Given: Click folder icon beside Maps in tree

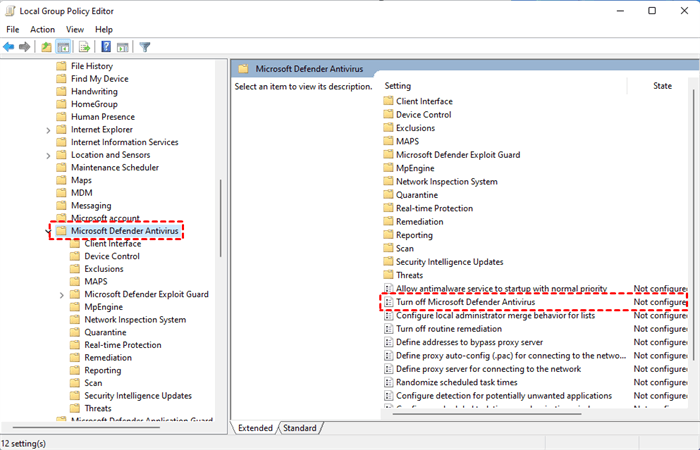Looking at the screenshot, I should 62,180.
